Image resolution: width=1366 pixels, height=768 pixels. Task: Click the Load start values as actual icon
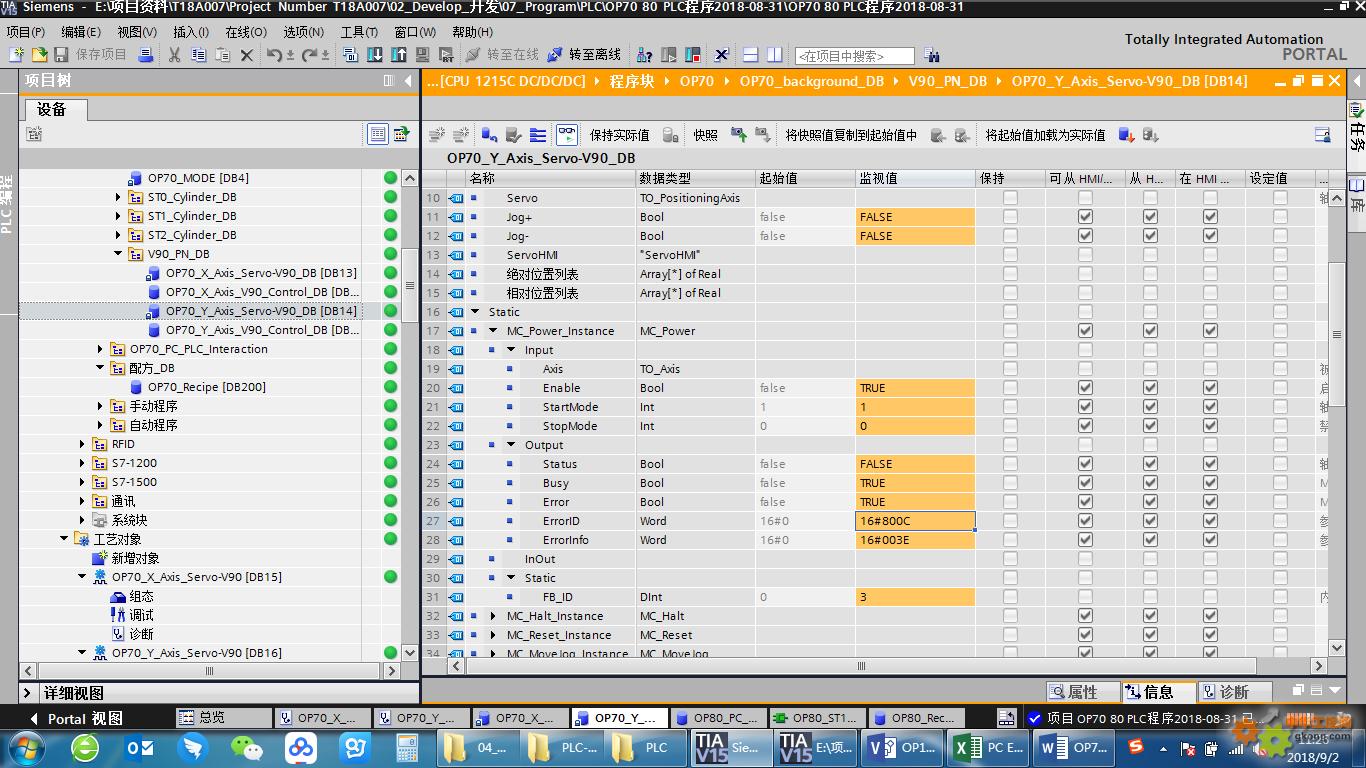pyautogui.click(x=1126, y=135)
